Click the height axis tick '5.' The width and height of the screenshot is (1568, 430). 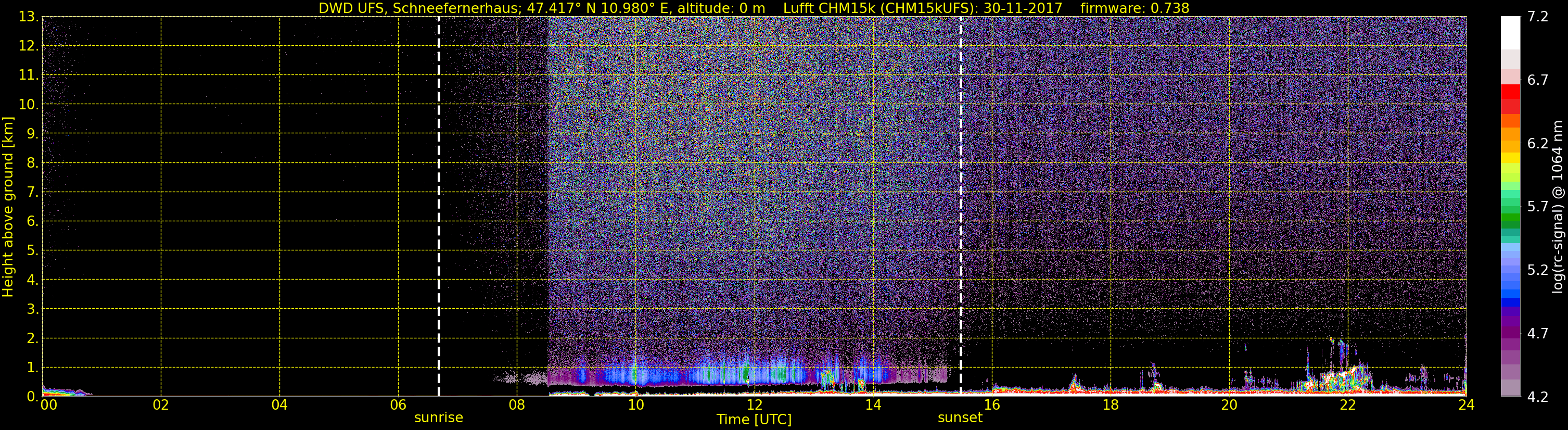(x=32, y=250)
